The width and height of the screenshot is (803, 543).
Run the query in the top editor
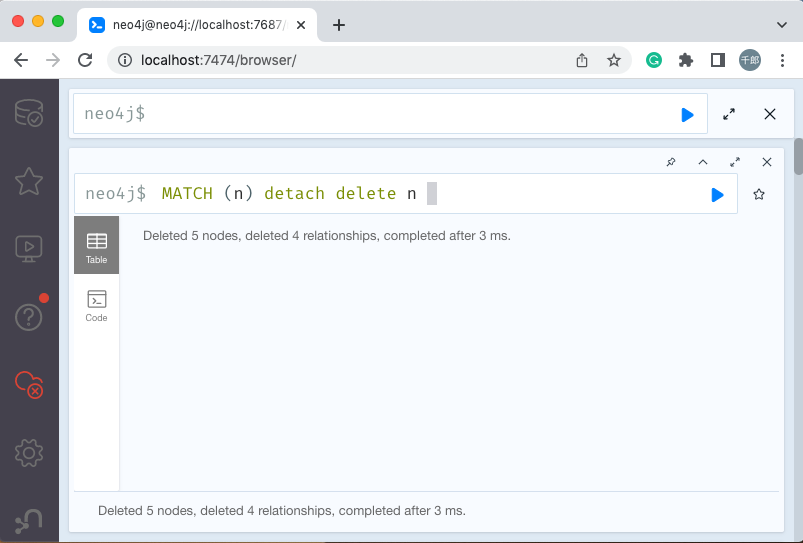pos(687,115)
